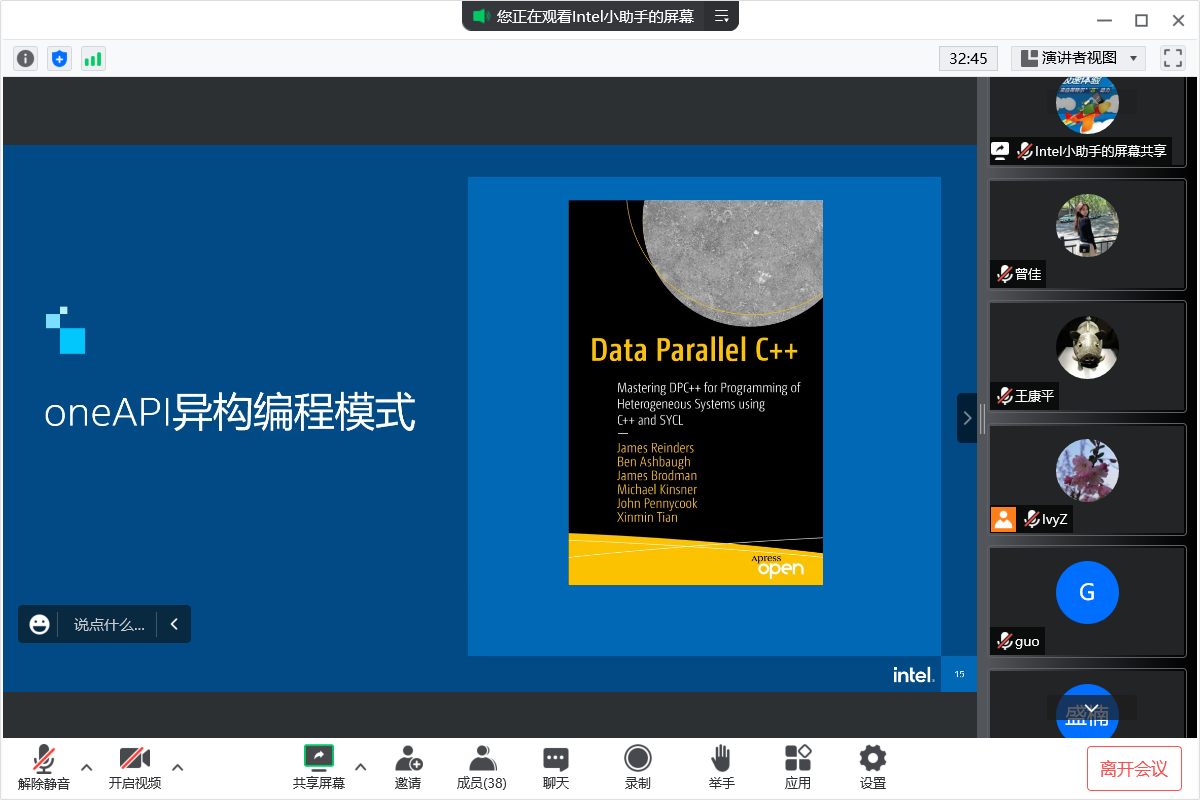Open the Chat (聊天) panel
Viewport: 1200px width, 800px height.
pyautogui.click(x=556, y=767)
